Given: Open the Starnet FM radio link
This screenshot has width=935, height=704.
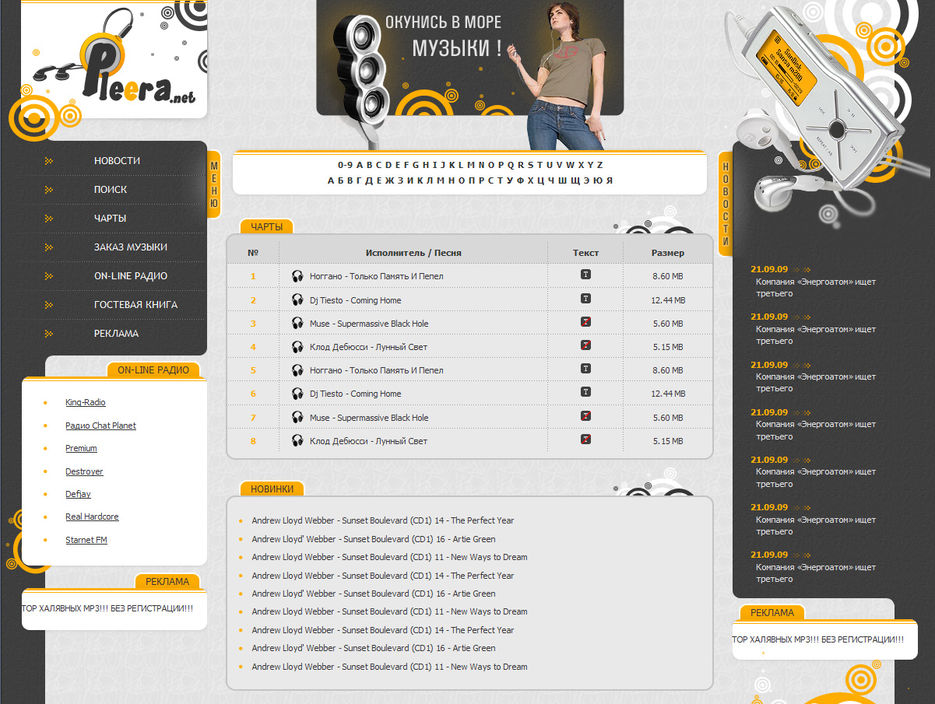Looking at the screenshot, I should (x=86, y=540).
